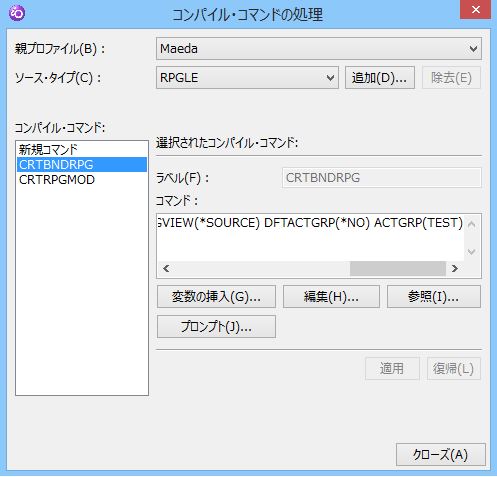Close the compile command dialog window
This screenshot has height=477, width=497.
tap(476, 10)
